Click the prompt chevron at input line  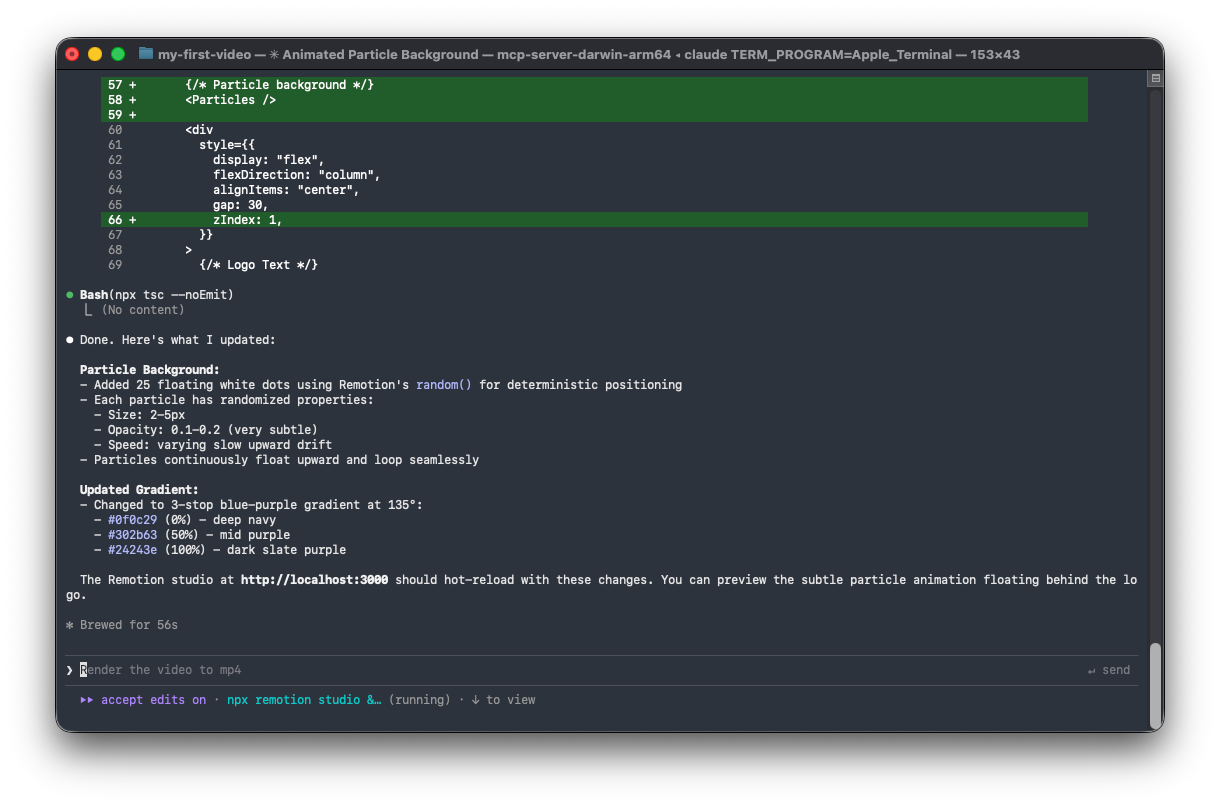click(x=69, y=670)
